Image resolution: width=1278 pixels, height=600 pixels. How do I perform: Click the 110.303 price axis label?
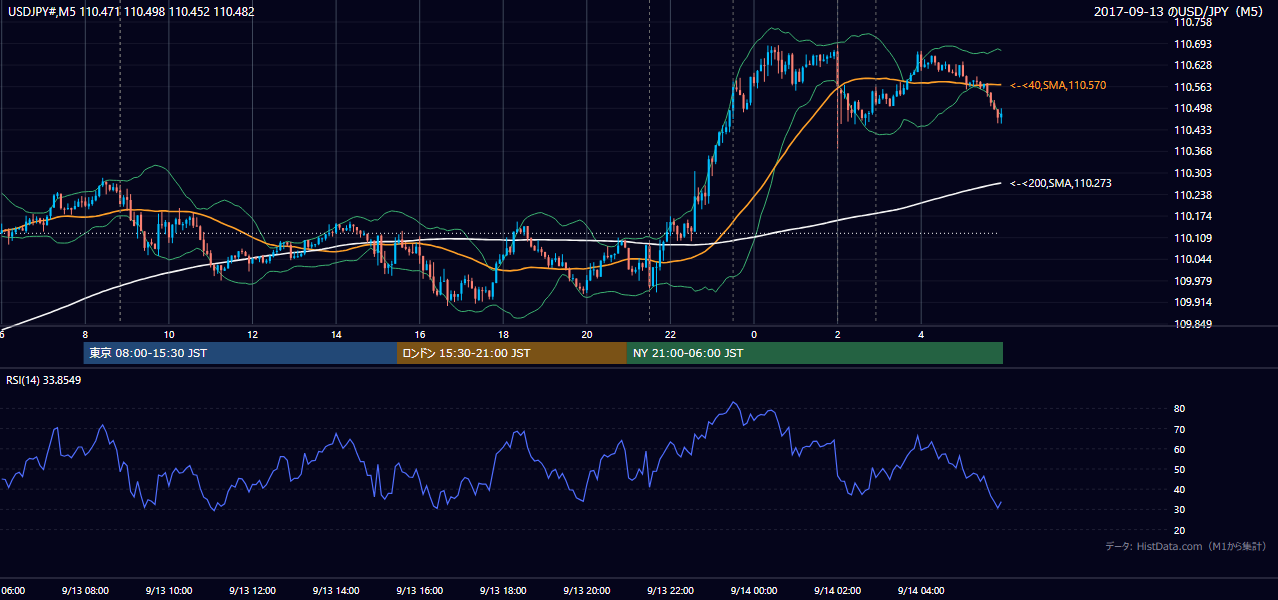point(1192,173)
